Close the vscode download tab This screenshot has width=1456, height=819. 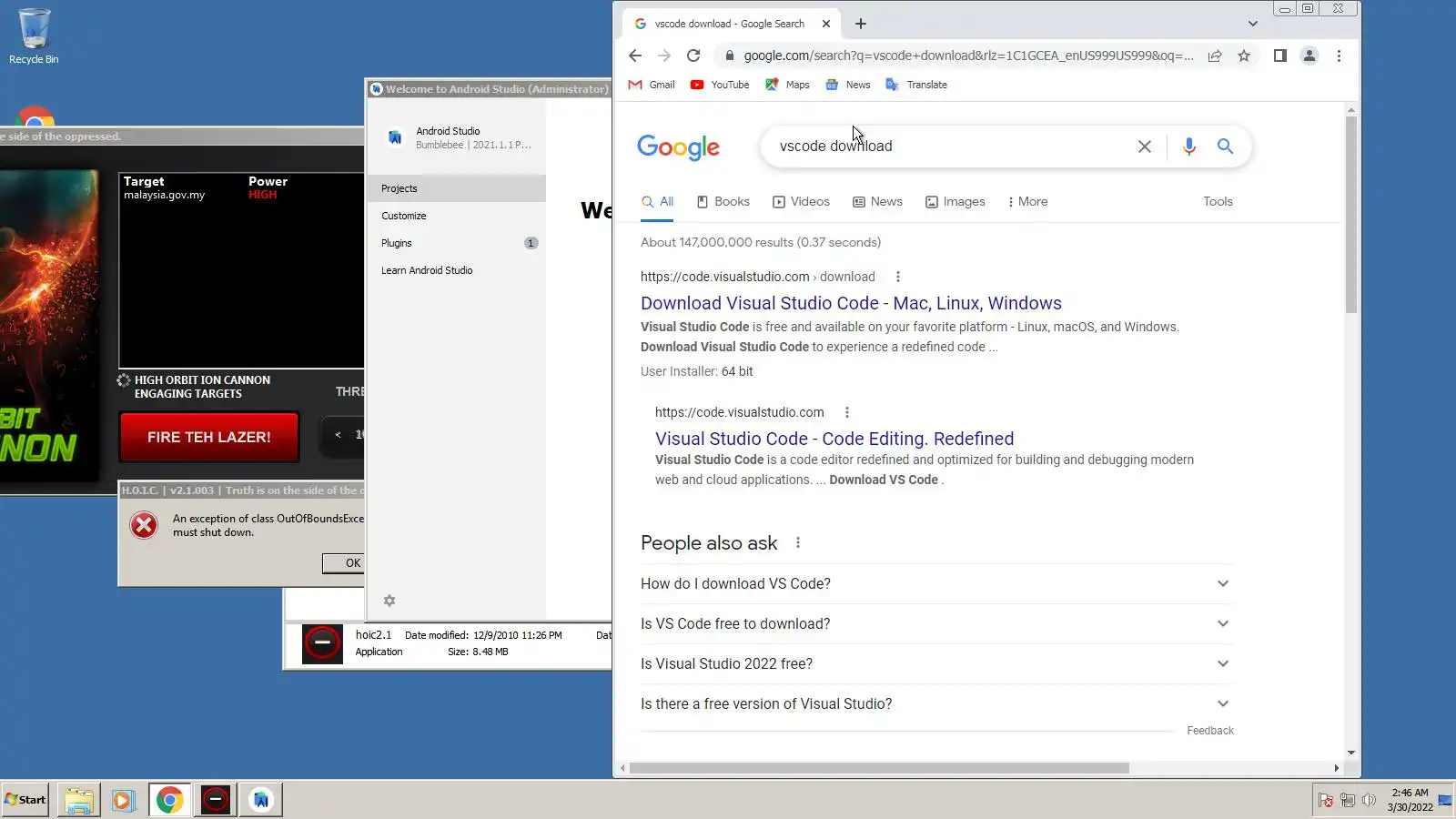pos(826,24)
